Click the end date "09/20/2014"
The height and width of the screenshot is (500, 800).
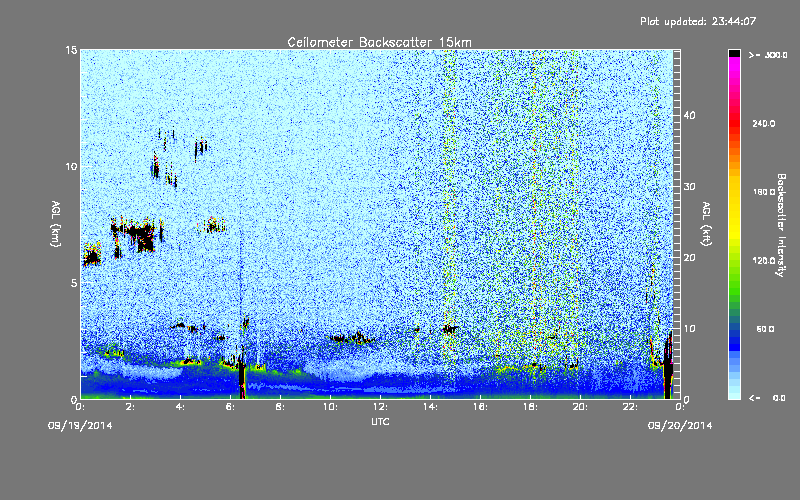point(680,426)
